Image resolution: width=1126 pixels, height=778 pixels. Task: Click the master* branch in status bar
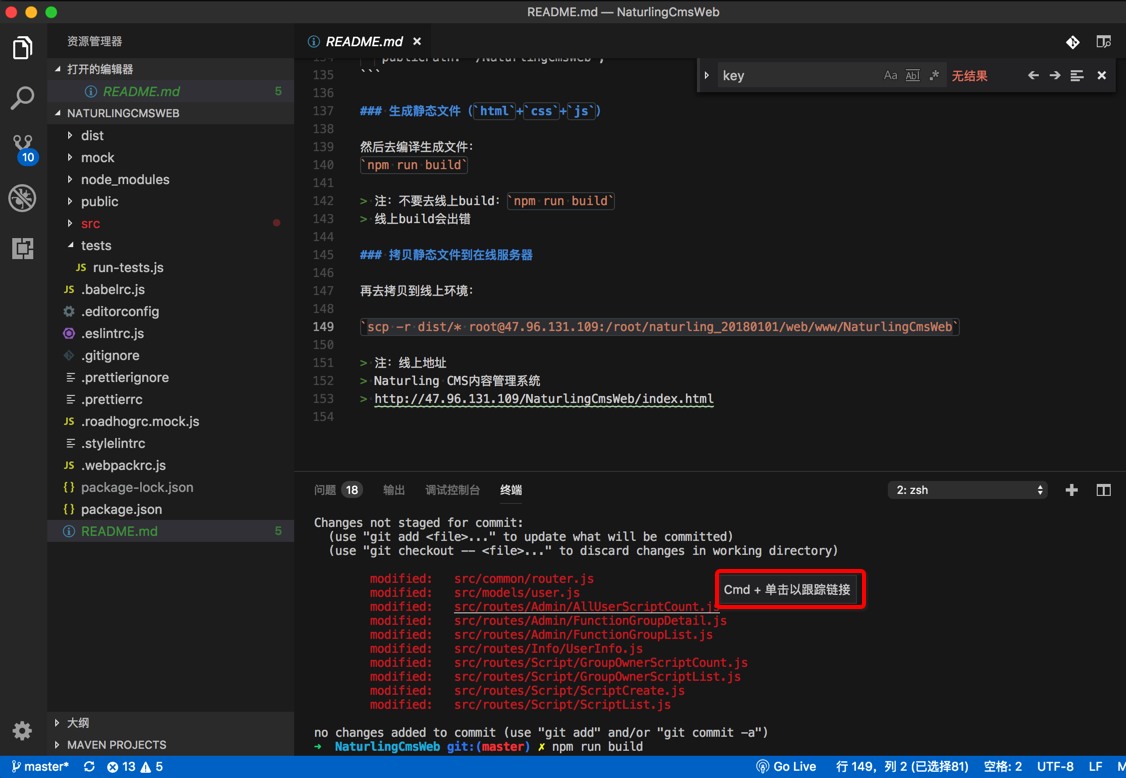(x=39, y=767)
